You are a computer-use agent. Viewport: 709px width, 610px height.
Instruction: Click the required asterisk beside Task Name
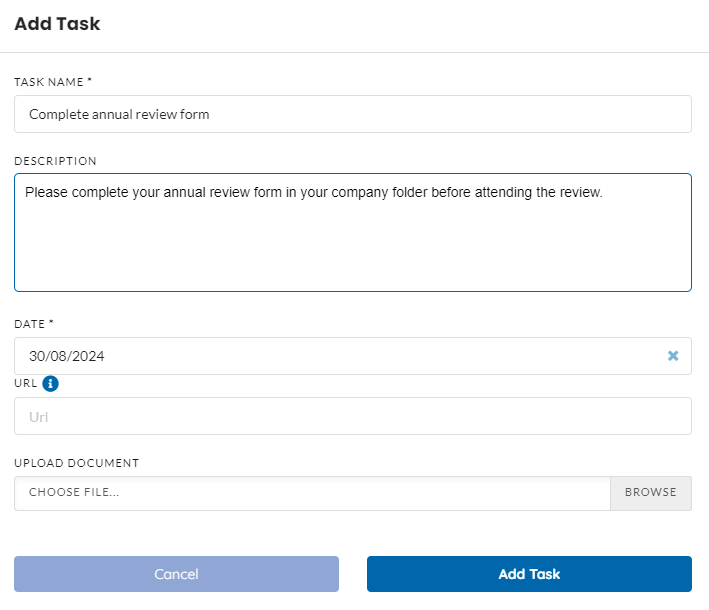(x=89, y=80)
